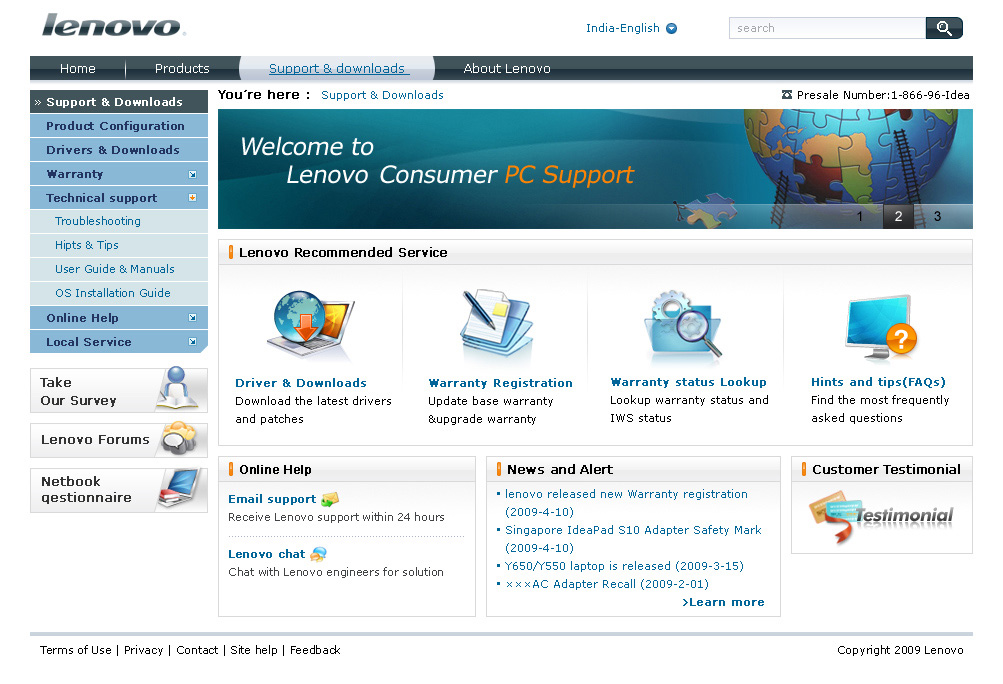This screenshot has width=1003, height=684.
Task: Click the search magnifier button
Action: click(x=944, y=28)
